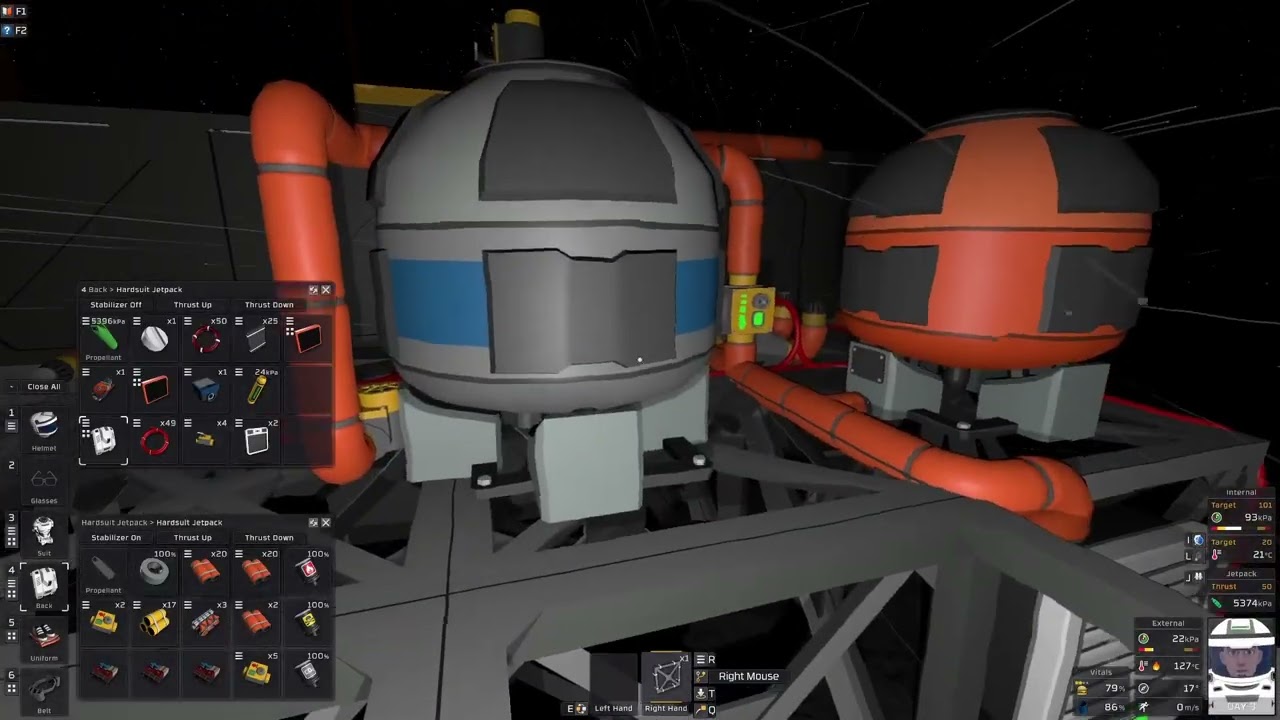Select the red flame 100% spray can
Screen dimensions: 1280x720
pyautogui.click(x=309, y=571)
